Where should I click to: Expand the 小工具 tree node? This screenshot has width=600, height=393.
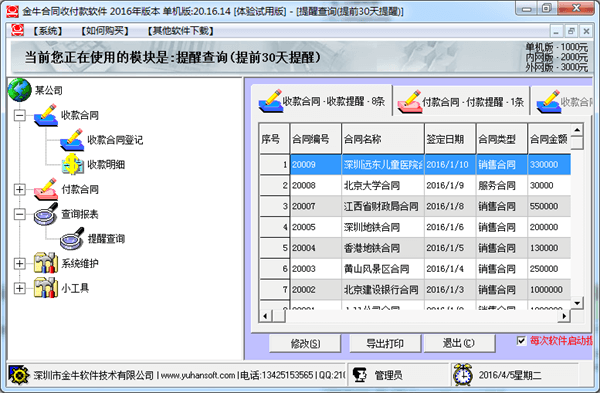click(20, 288)
